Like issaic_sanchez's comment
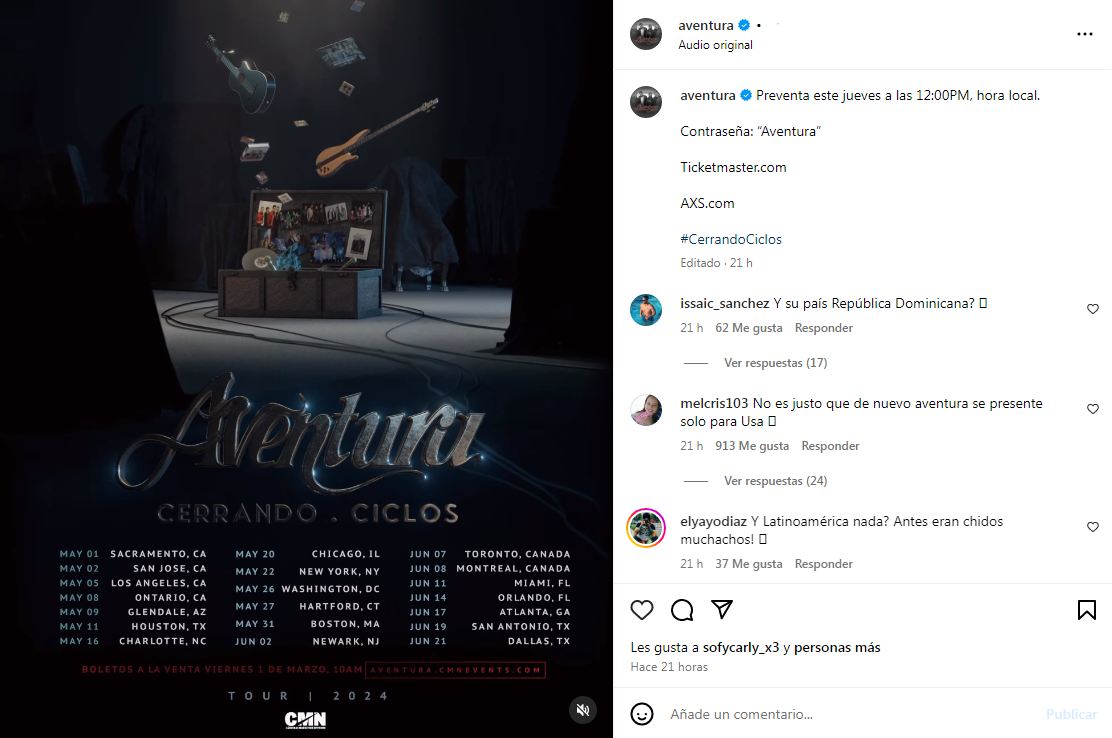The width and height of the screenshot is (1112, 738). pos(1093,309)
